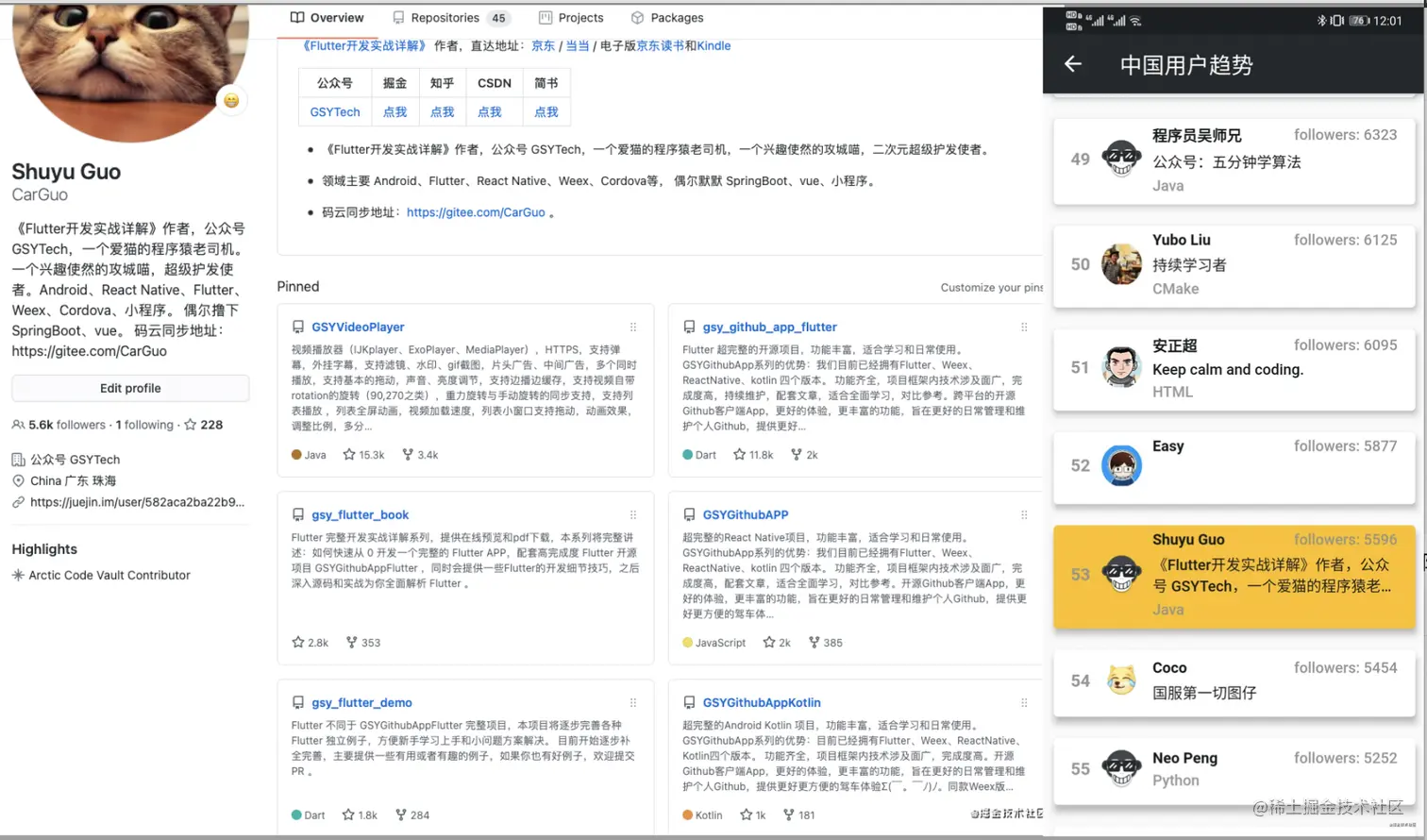Tap Yubo Liu's avatar in the list
Image resolution: width=1427 pixels, height=840 pixels.
[x=1121, y=264]
